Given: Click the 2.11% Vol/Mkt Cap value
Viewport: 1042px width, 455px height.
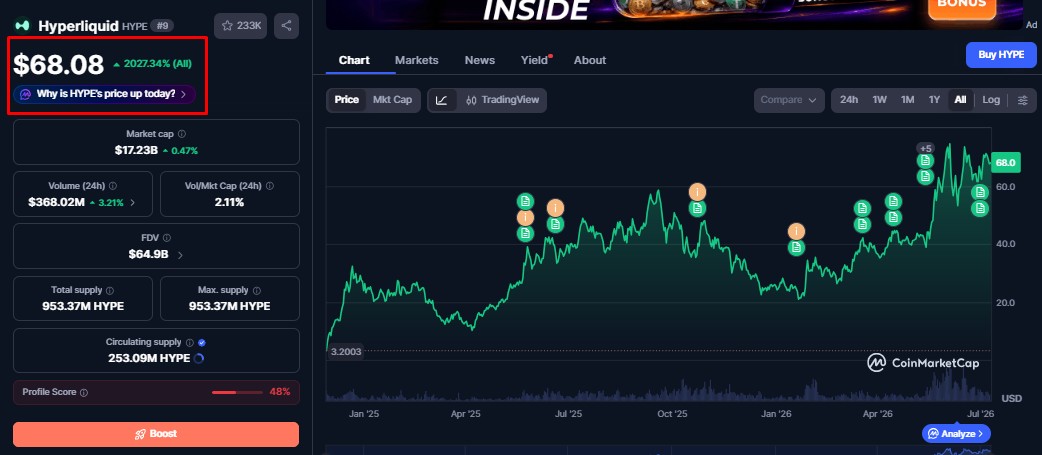Looking at the screenshot, I should pos(229,202).
